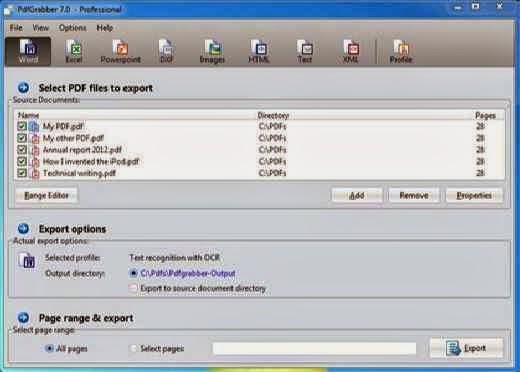Screen dimensions: 520x372
Task: Choose the Powerpoint export format
Action: point(120,51)
